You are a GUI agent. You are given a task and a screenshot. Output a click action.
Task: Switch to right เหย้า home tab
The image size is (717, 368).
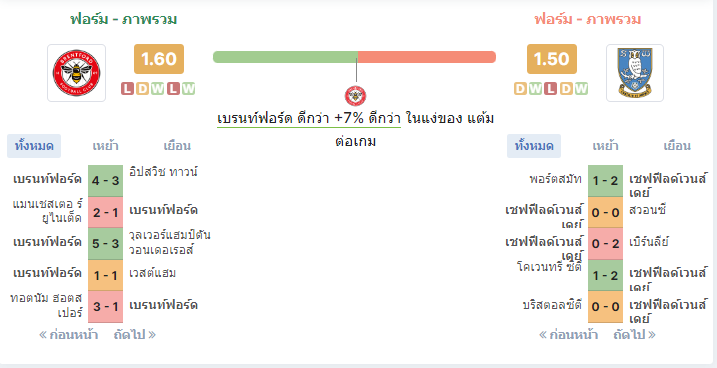(605, 146)
